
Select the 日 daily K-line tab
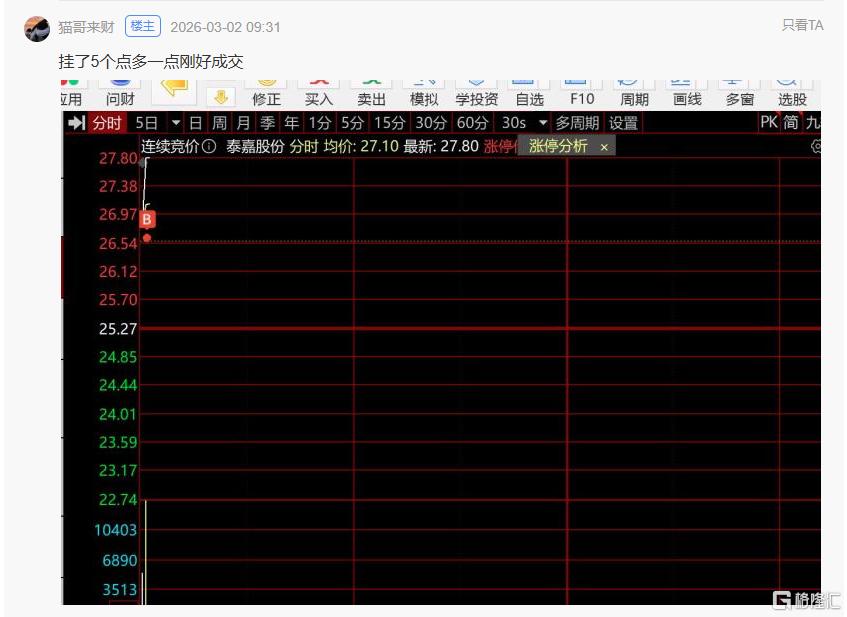click(195, 123)
